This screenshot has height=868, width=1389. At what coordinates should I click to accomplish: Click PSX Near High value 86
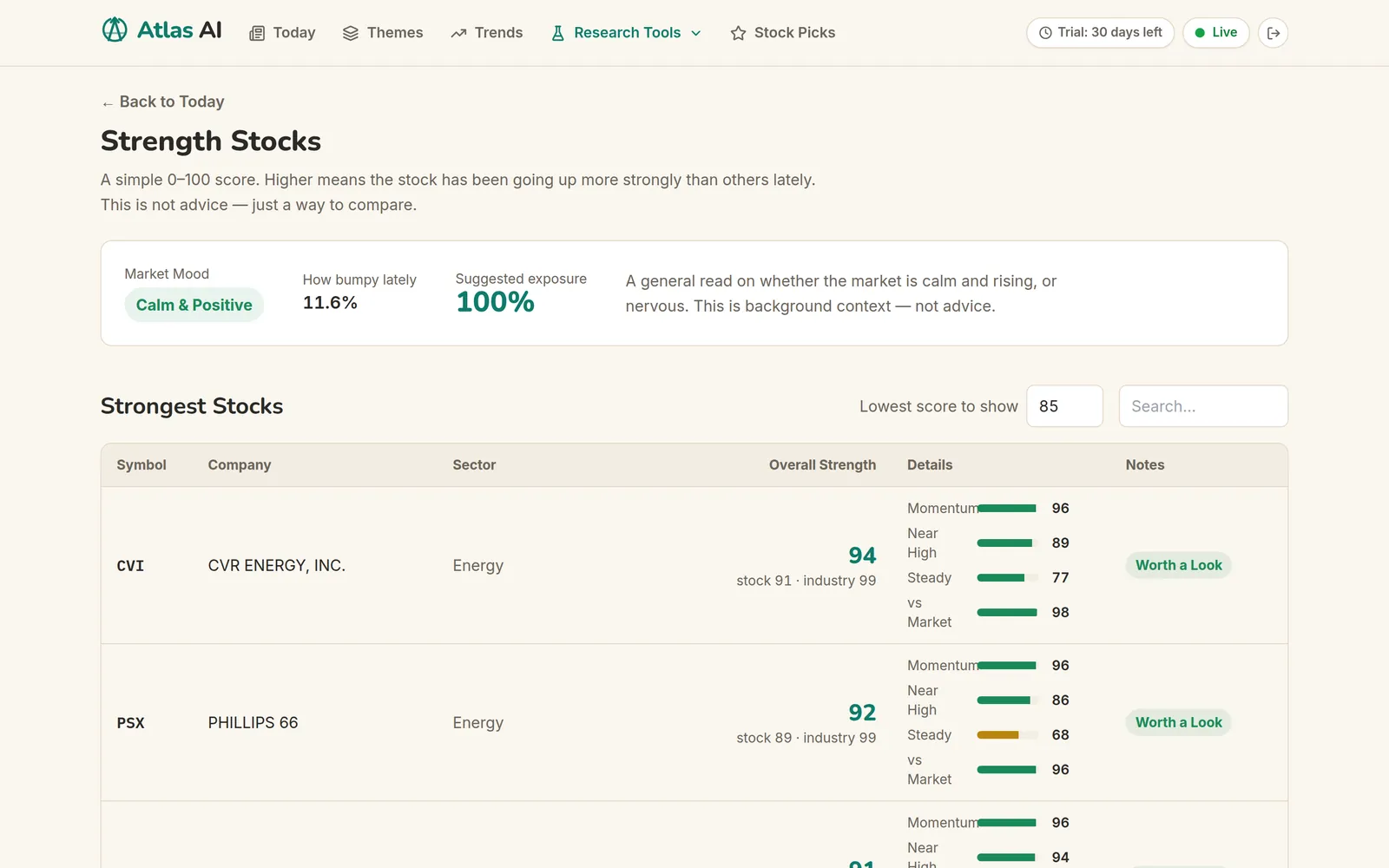click(1060, 700)
